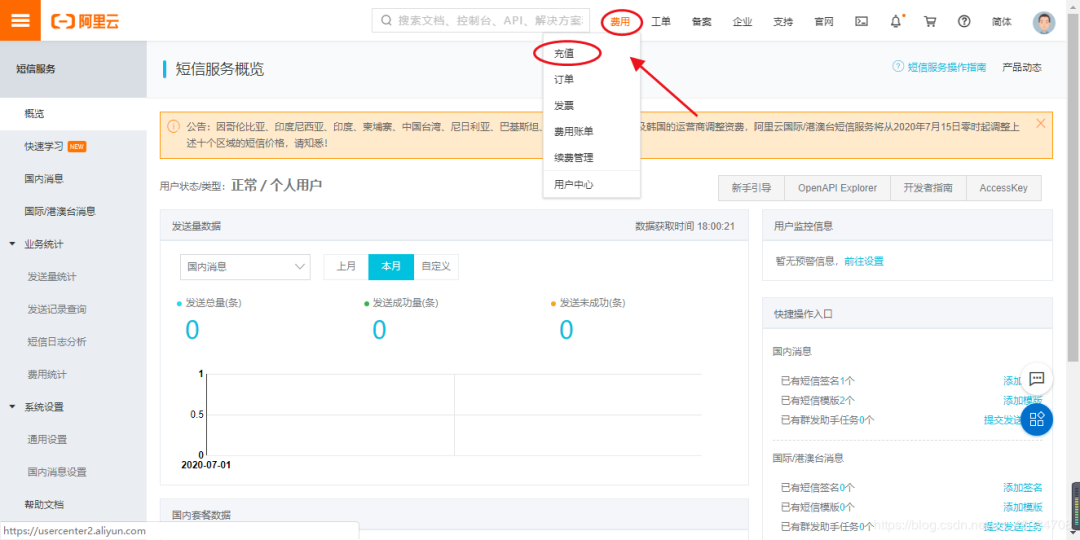The height and width of the screenshot is (540, 1080).
Task: Select the 本月 period tab
Action: (391, 267)
